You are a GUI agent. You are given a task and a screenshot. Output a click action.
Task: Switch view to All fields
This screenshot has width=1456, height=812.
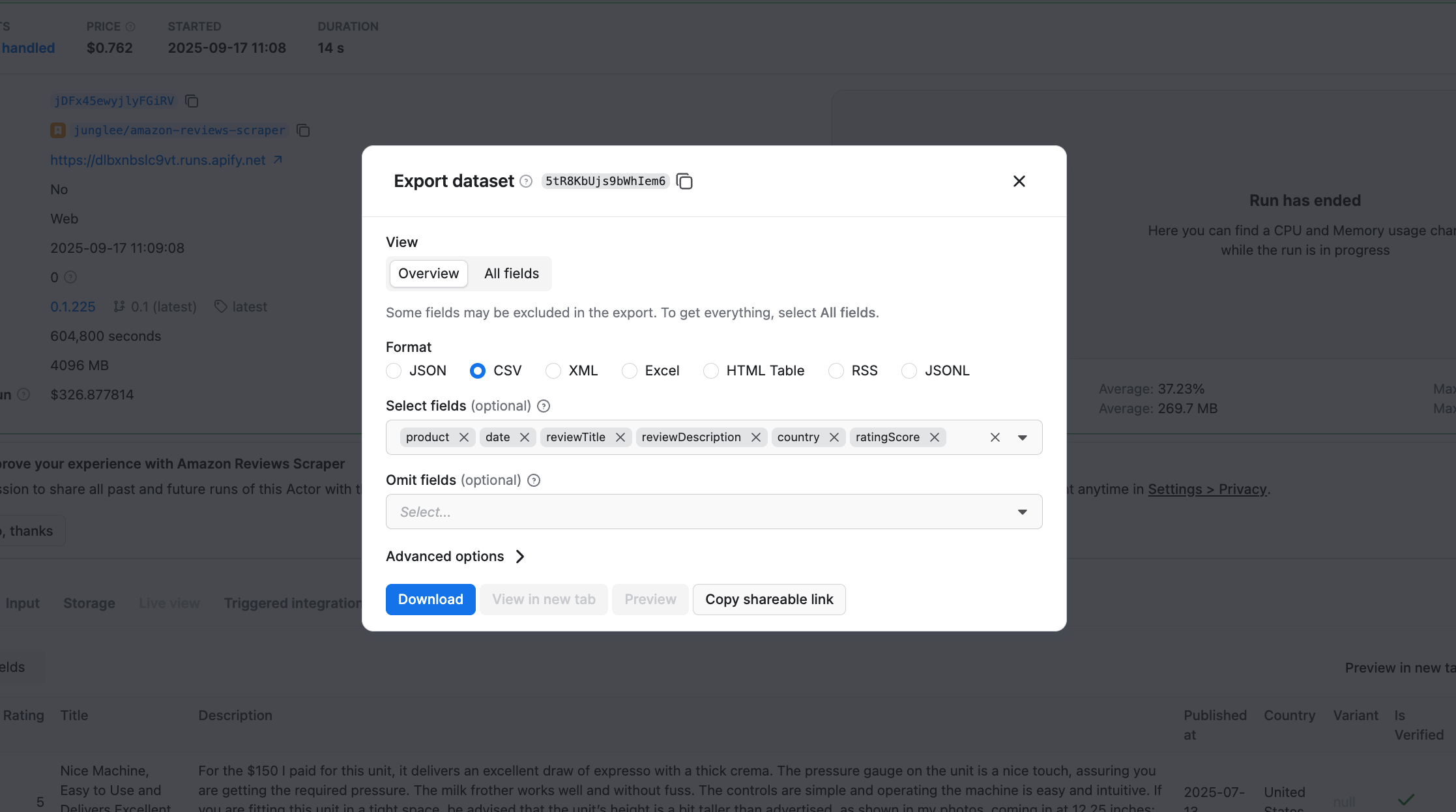[511, 273]
